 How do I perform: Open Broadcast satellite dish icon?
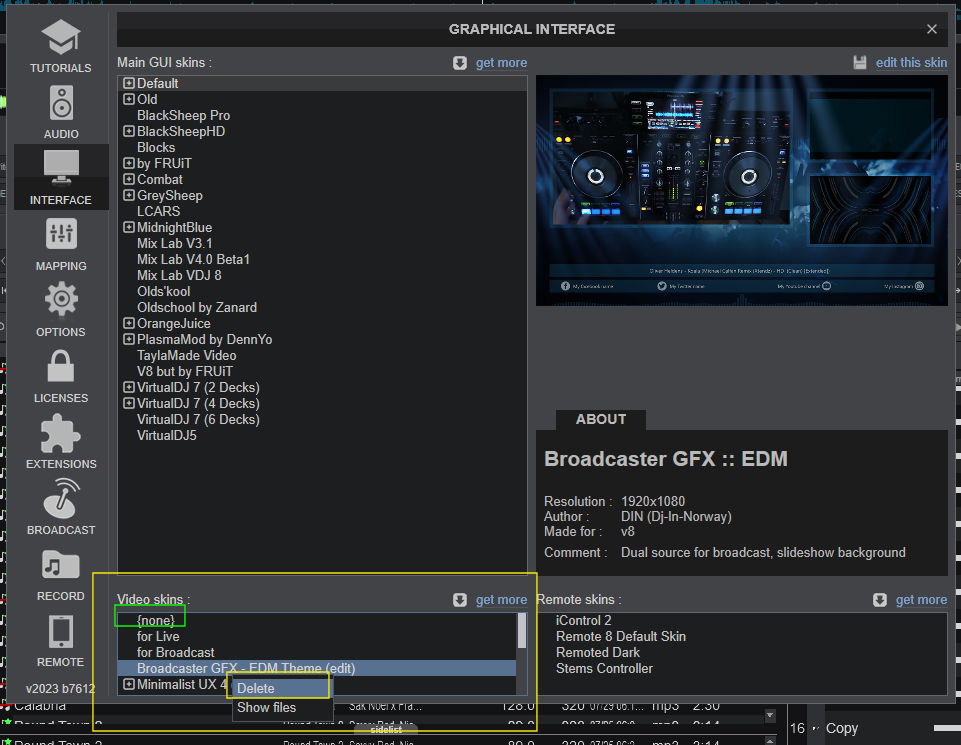(61, 498)
